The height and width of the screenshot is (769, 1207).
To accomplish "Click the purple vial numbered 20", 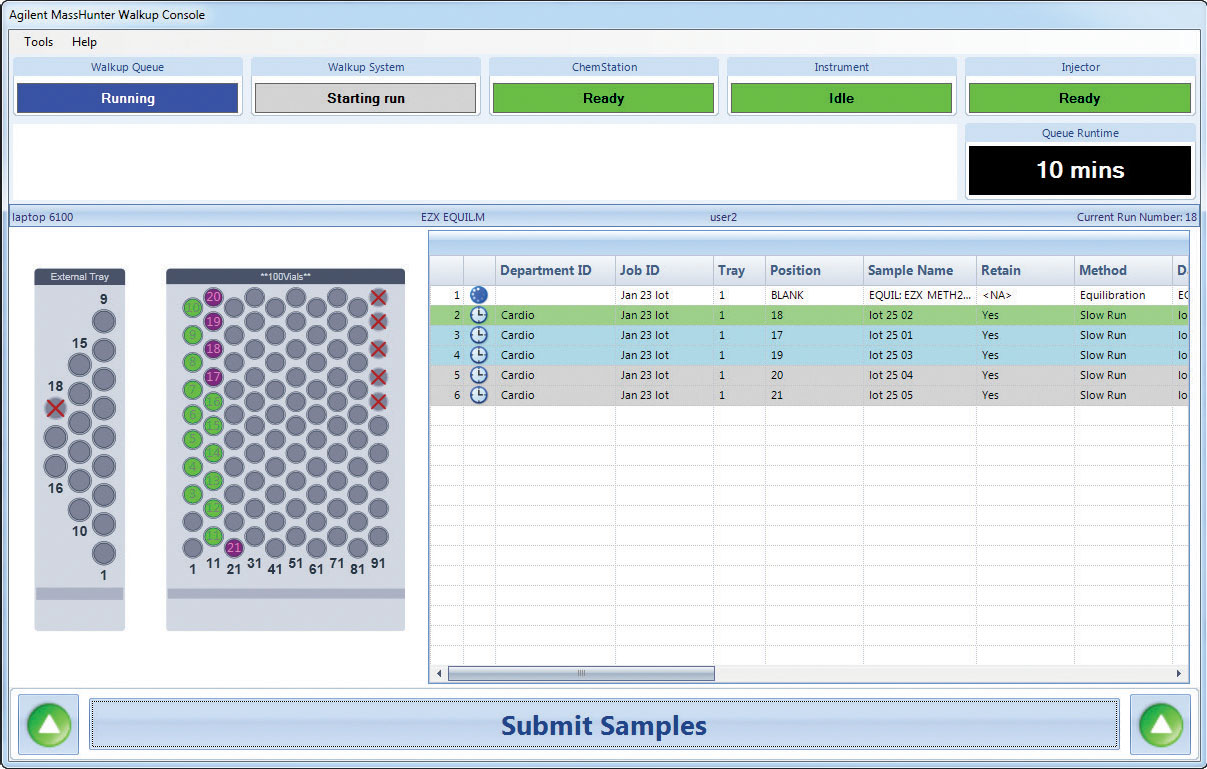I will [213, 297].
